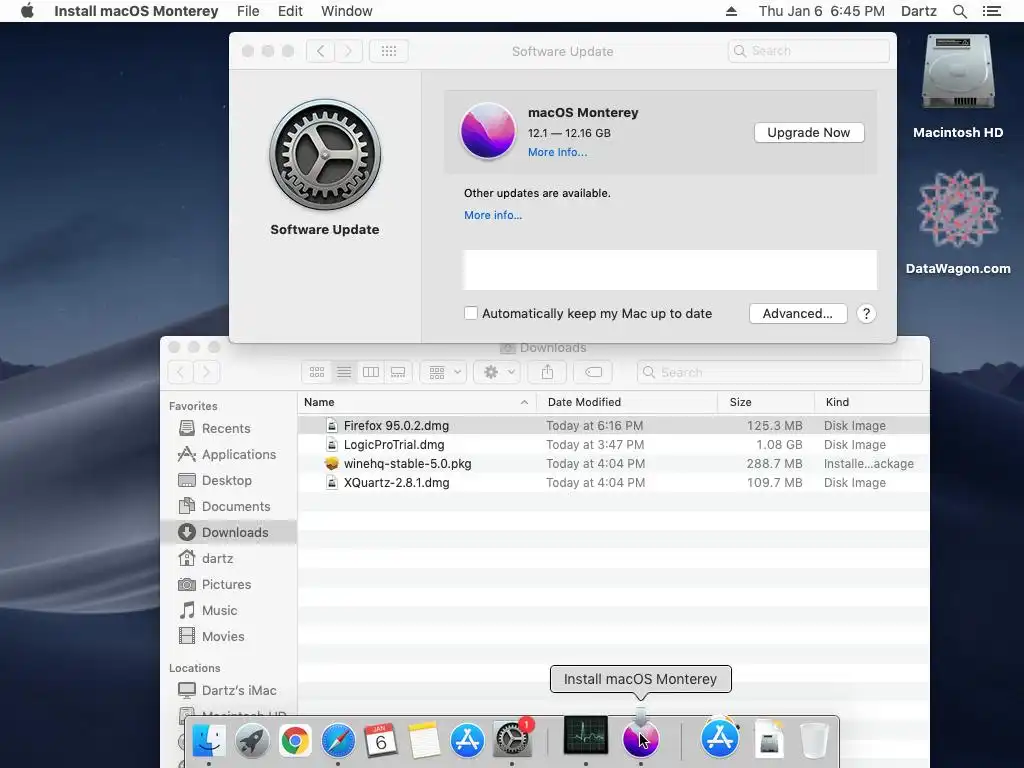The image size is (1024, 768).
Task: Open Macintosh HD desktop drive icon
Action: (x=957, y=86)
